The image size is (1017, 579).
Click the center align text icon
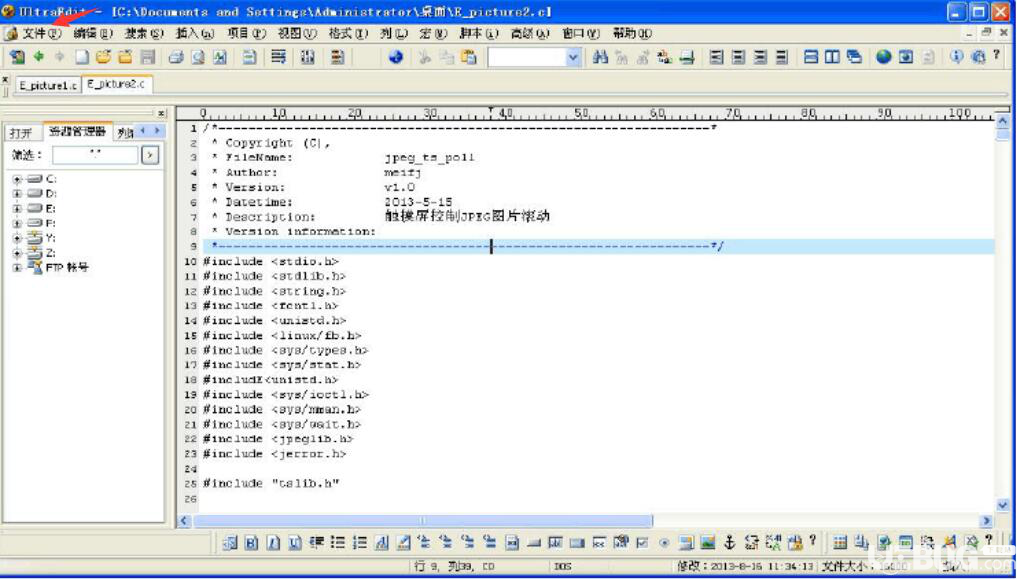(739, 57)
